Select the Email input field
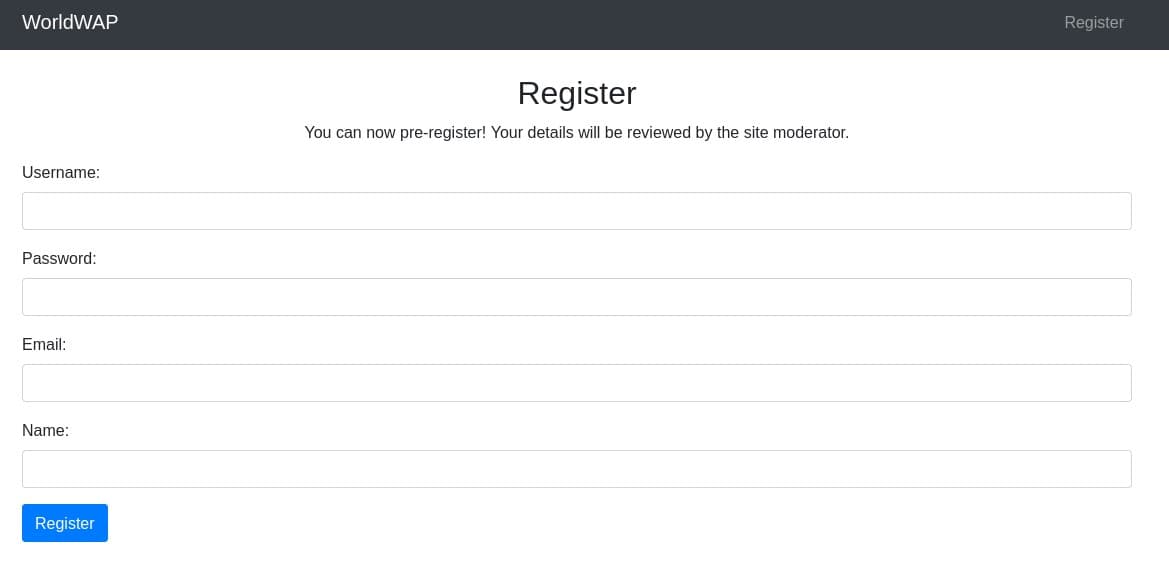This screenshot has width=1169, height=561. coord(576,383)
